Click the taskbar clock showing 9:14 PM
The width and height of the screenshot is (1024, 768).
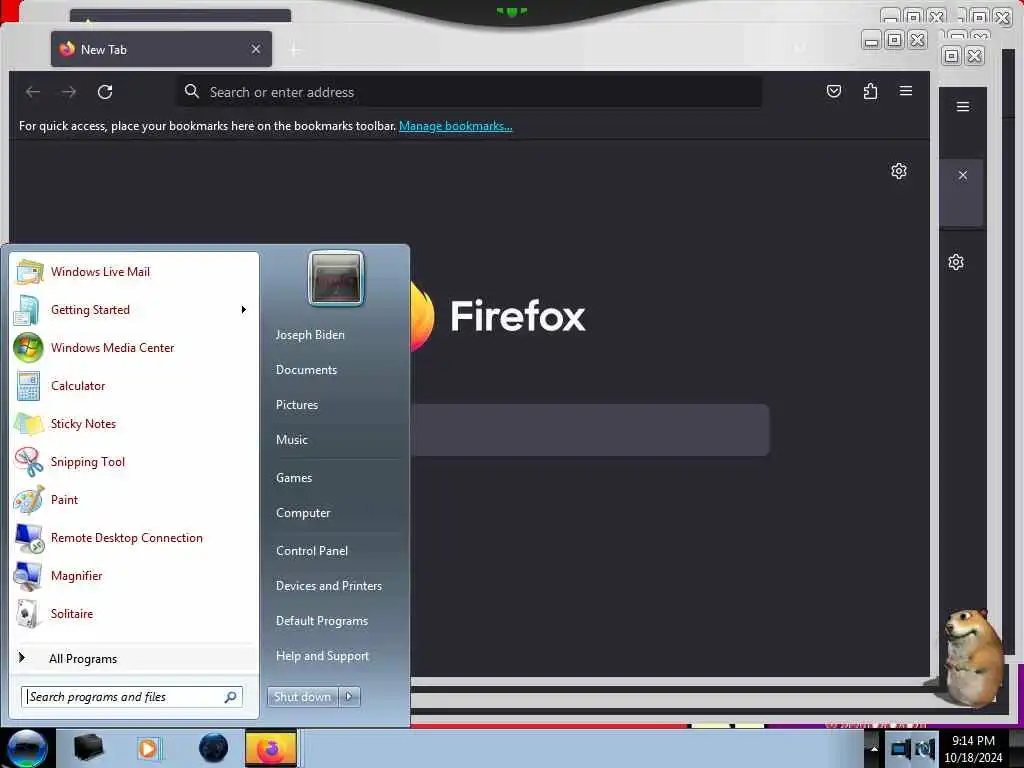coord(973,749)
